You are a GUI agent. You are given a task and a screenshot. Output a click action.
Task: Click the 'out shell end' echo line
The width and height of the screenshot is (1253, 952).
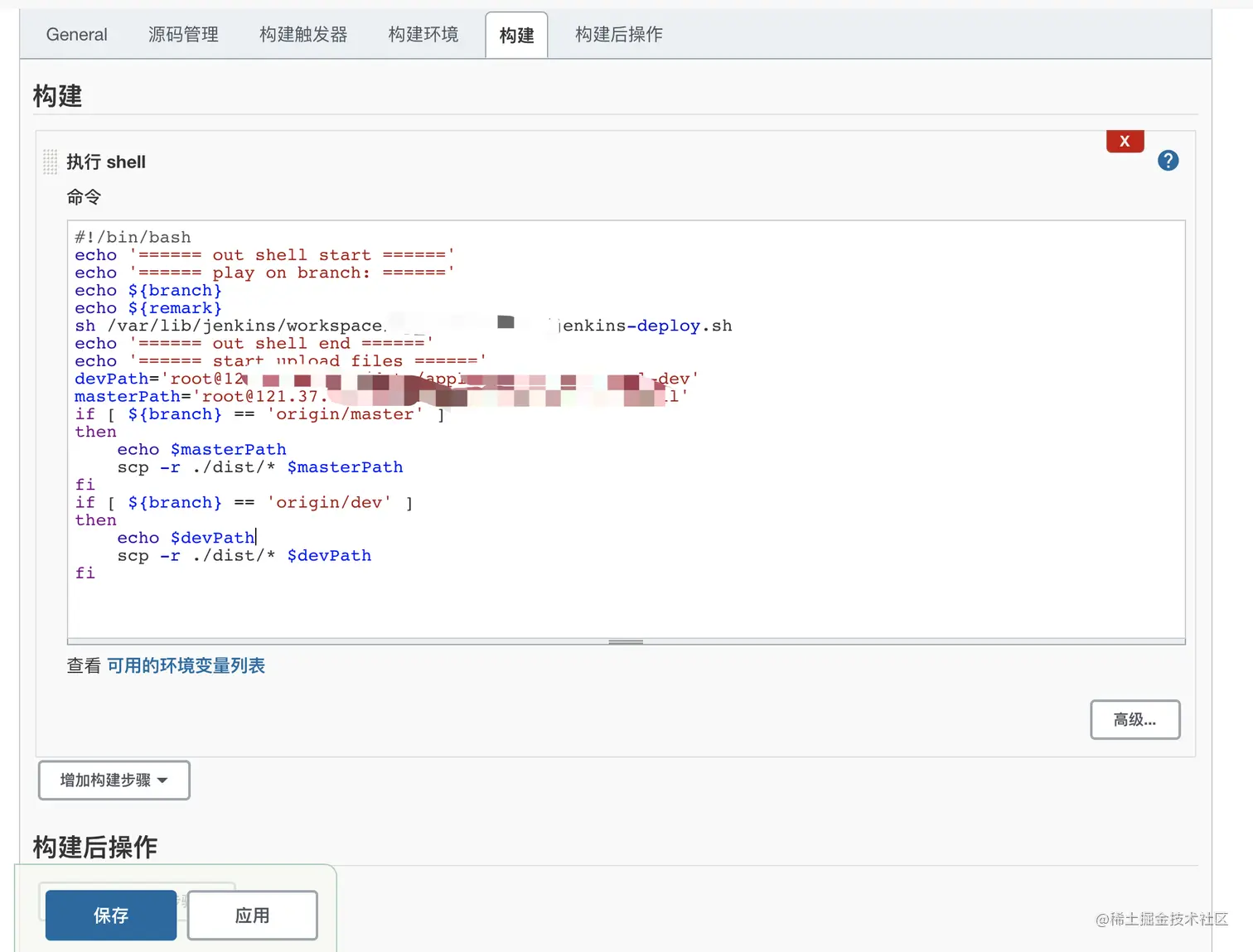click(x=254, y=344)
